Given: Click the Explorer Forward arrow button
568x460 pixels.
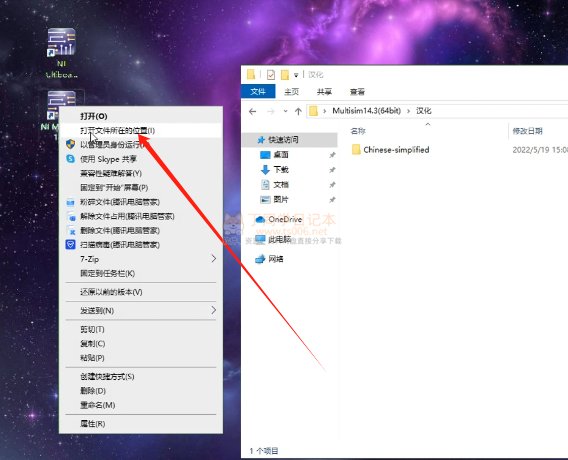Looking at the screenshot, I should (271, 111).
